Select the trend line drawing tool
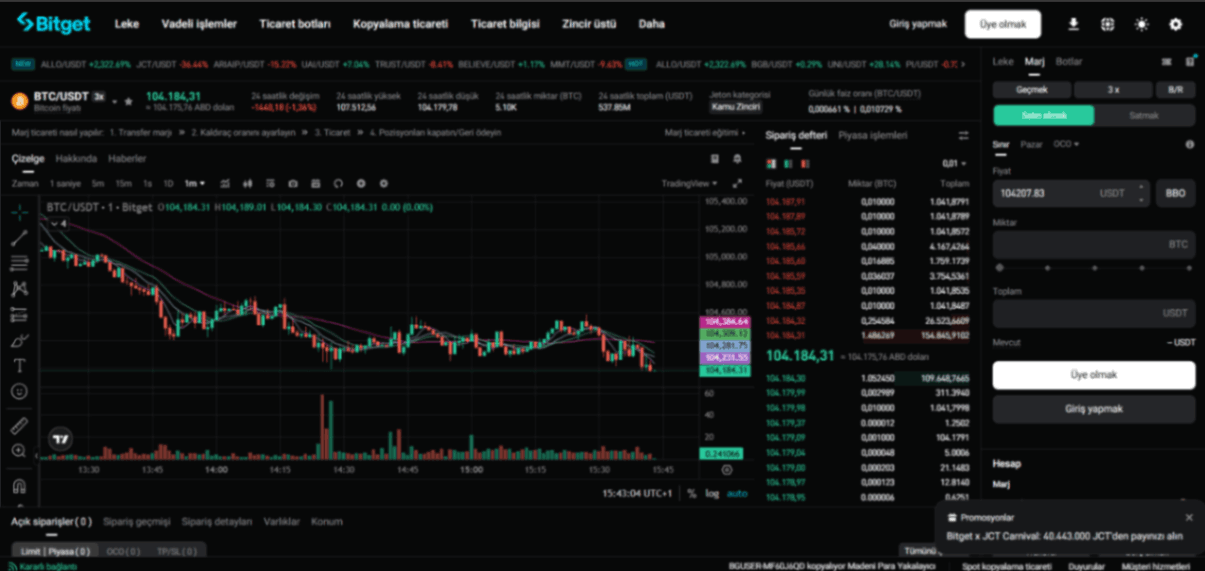This screenshot has height=571, width=1205. [19, 238]
